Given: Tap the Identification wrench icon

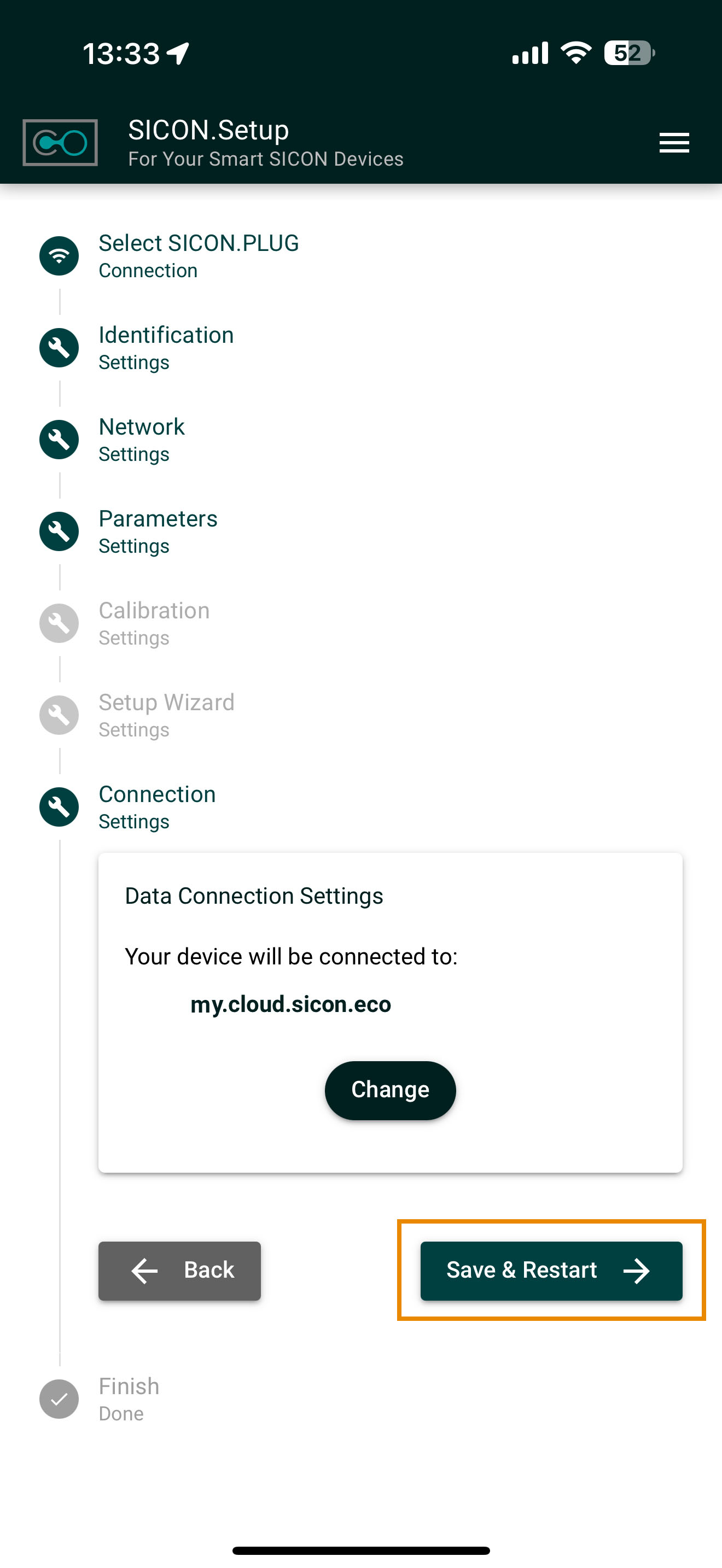Looking at the screenshot, I should point(59,348).
